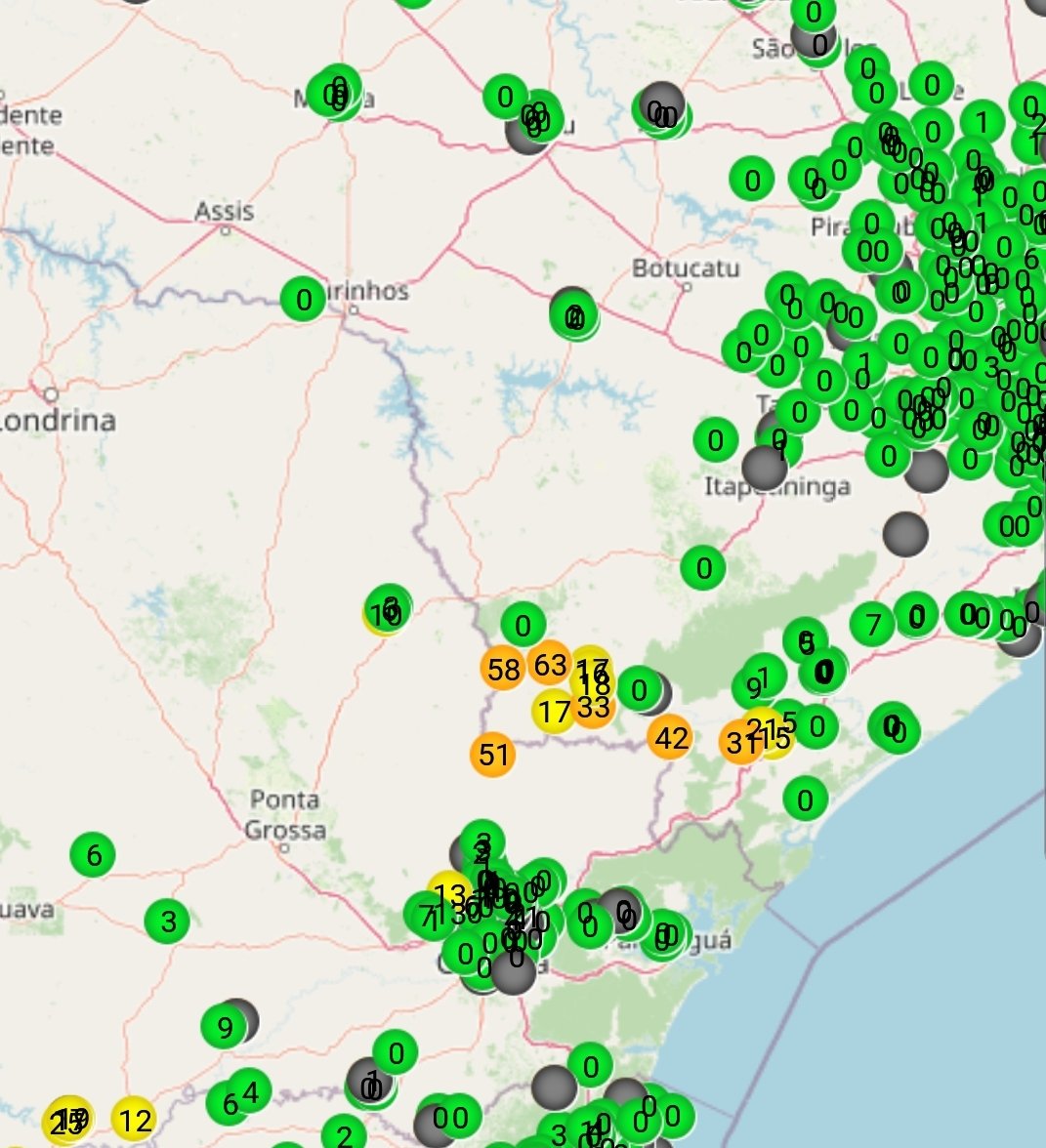Select the orange 33 station marker
Viewport: 1046px width, 1148px height.
pyautogui.click(x=593, y=707)
